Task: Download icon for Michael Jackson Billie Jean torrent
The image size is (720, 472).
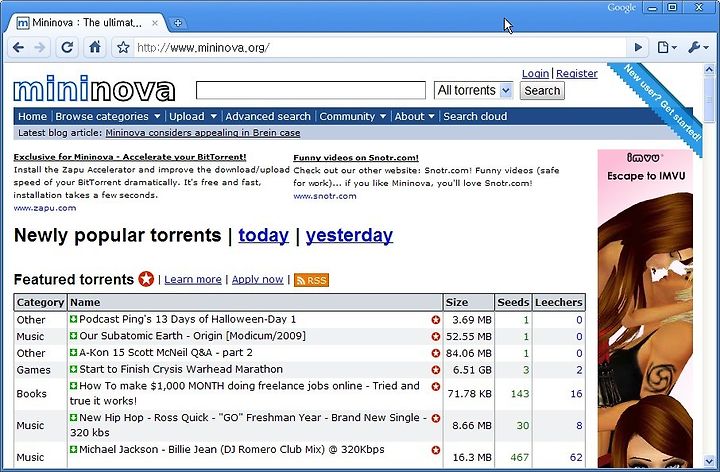Action: tap(73, 449)
